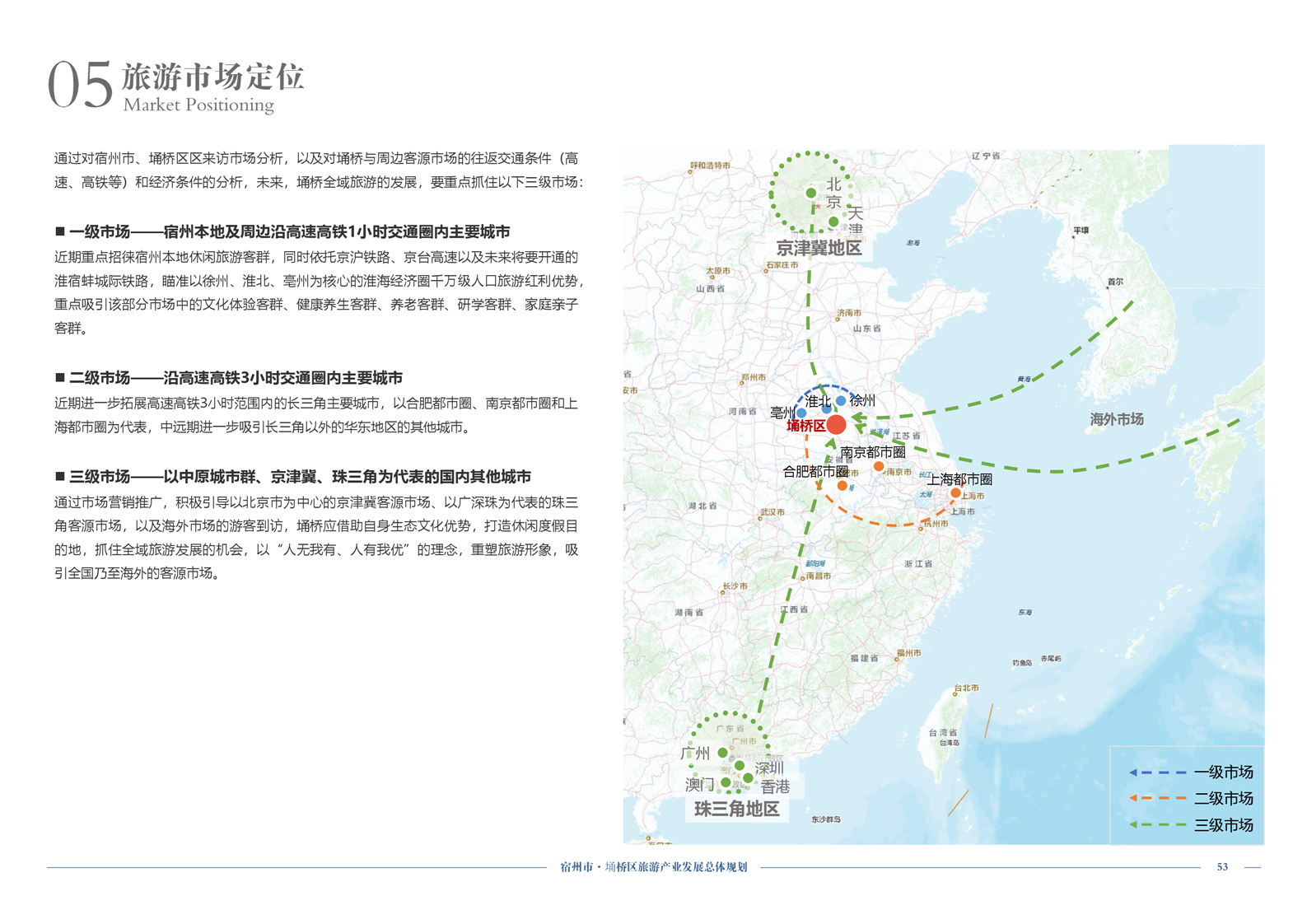Select the green marker beside 广州

coord(722,753)
